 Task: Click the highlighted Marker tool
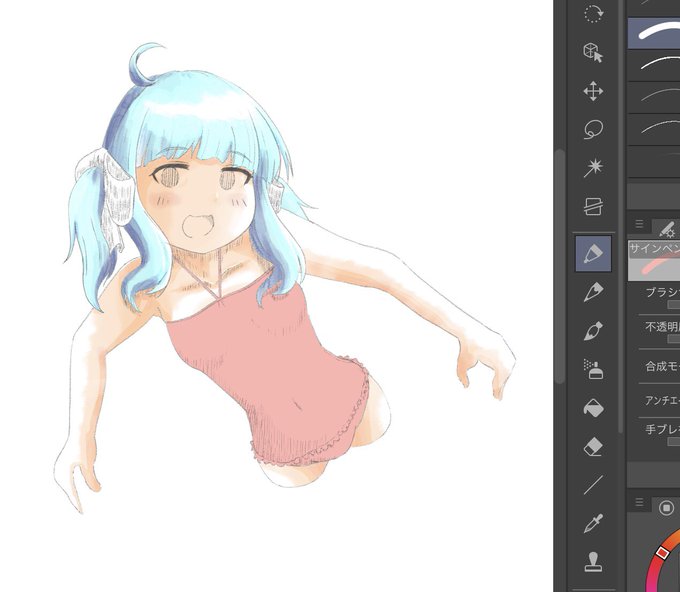(593, 254)
